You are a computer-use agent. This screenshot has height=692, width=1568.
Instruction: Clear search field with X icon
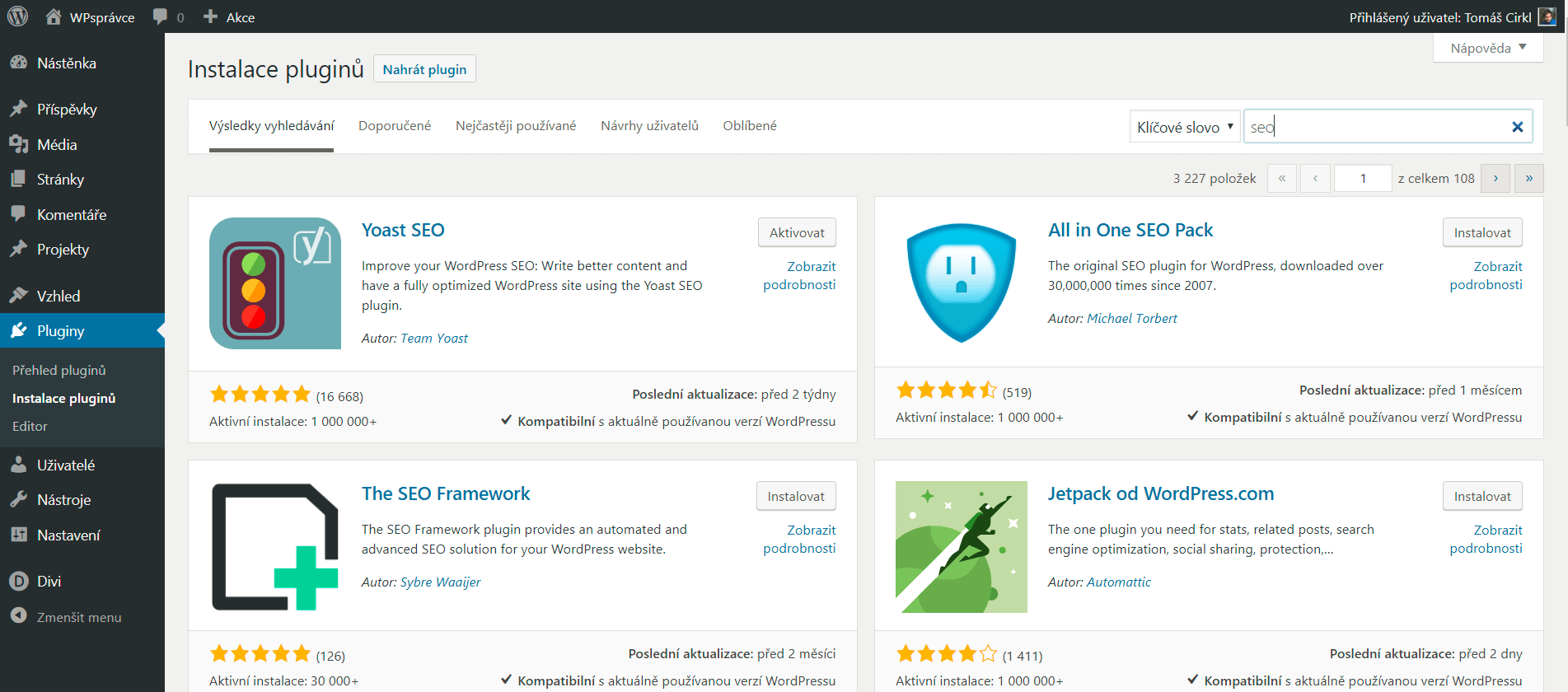[1517, 127]
